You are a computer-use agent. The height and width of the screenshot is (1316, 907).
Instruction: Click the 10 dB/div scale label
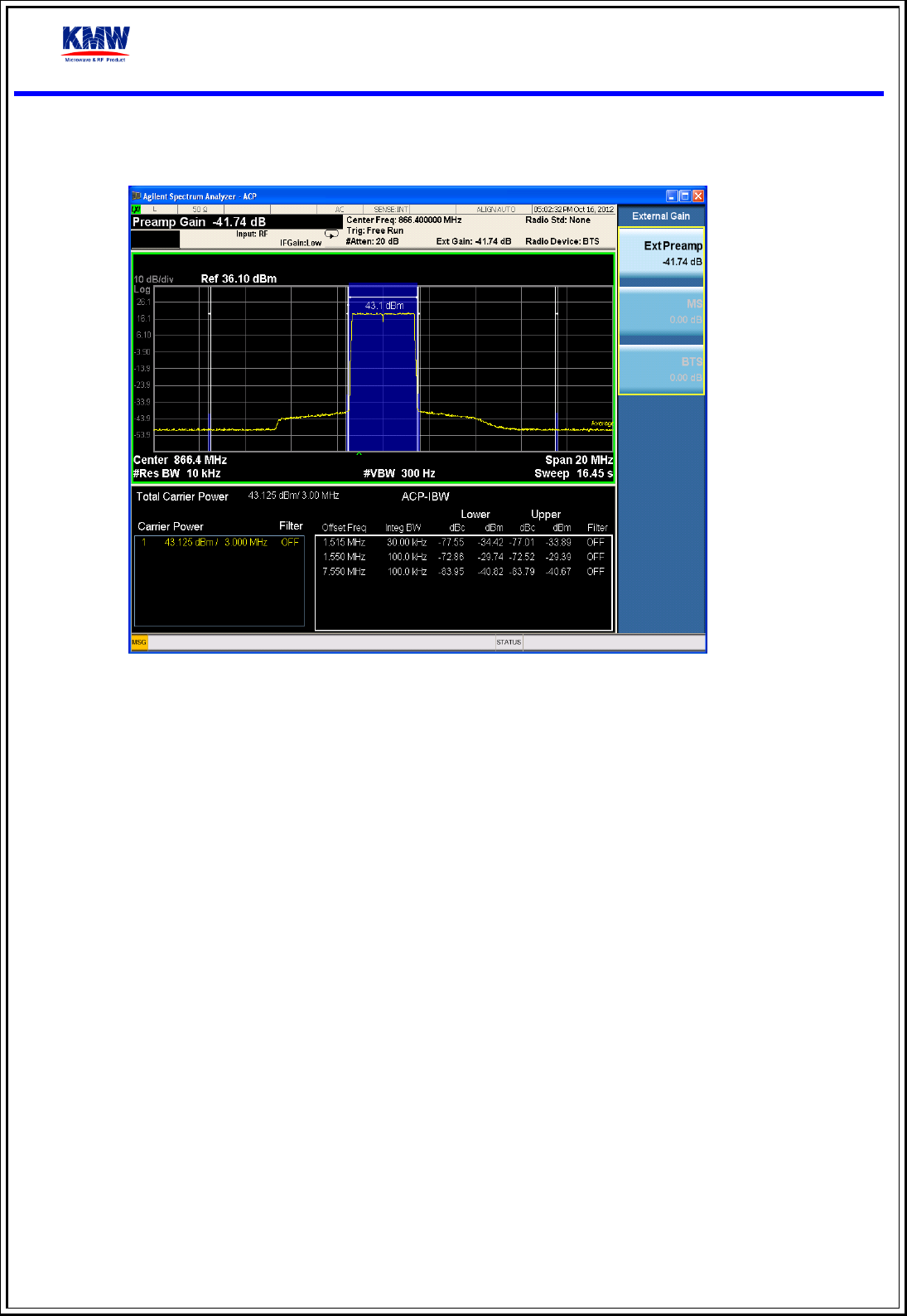pyautogui.click(x=153, y=279)
